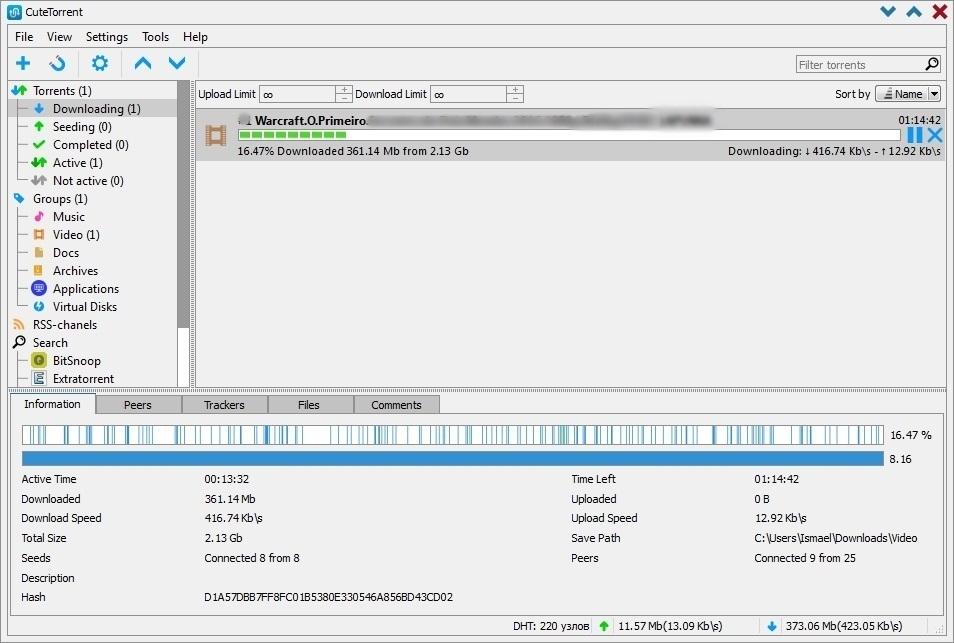Image resolution: width=954 pixels, height=643 pixels.
Task: Select the Downloading (1) filter
Action: (96, 109)
